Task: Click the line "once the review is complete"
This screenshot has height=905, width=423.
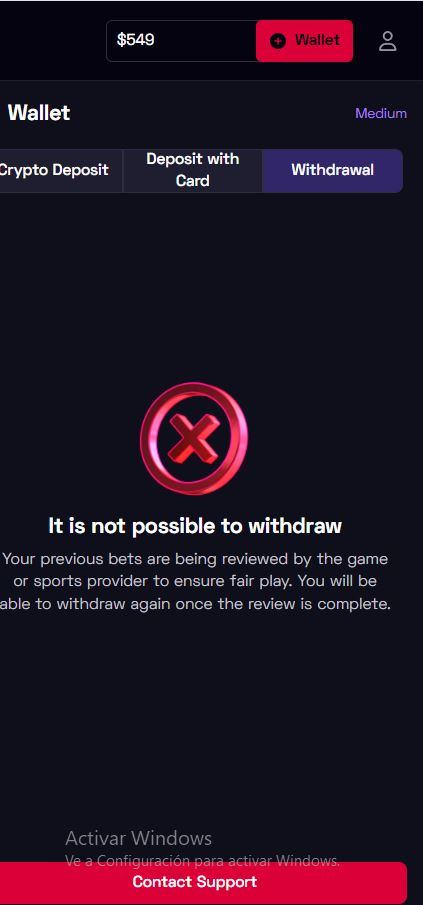Action: (x=196, y=604)
